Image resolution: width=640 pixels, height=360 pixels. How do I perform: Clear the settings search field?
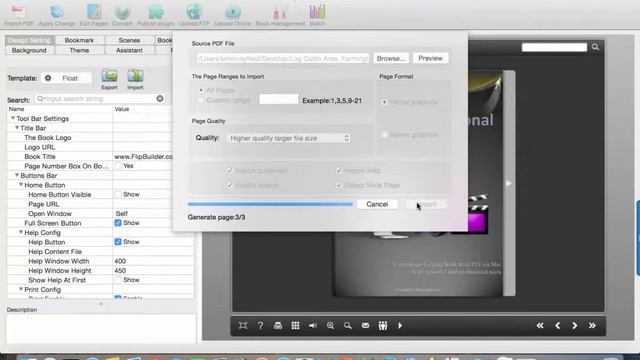click(160, 99)
